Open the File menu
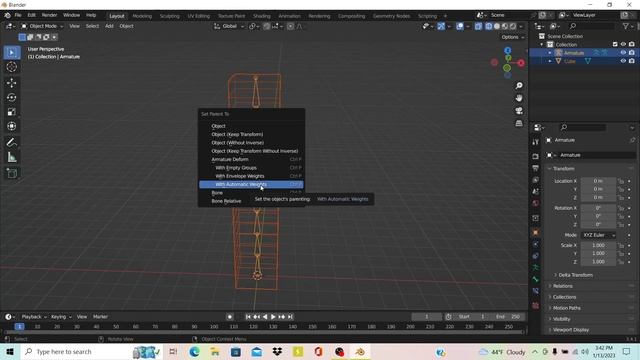The image size is (640, 360). click(18, 15)
